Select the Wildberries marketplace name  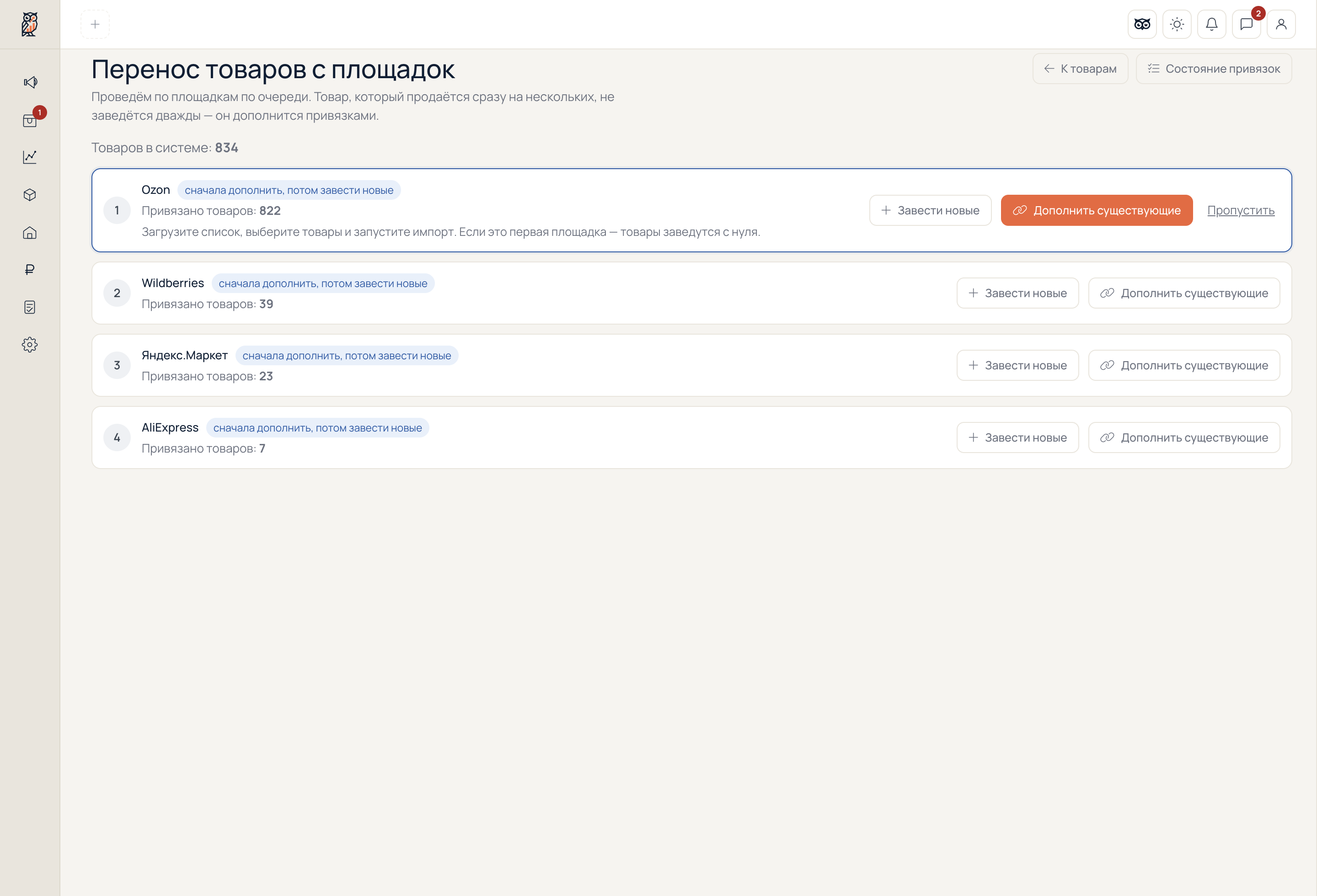click(173, 283)
